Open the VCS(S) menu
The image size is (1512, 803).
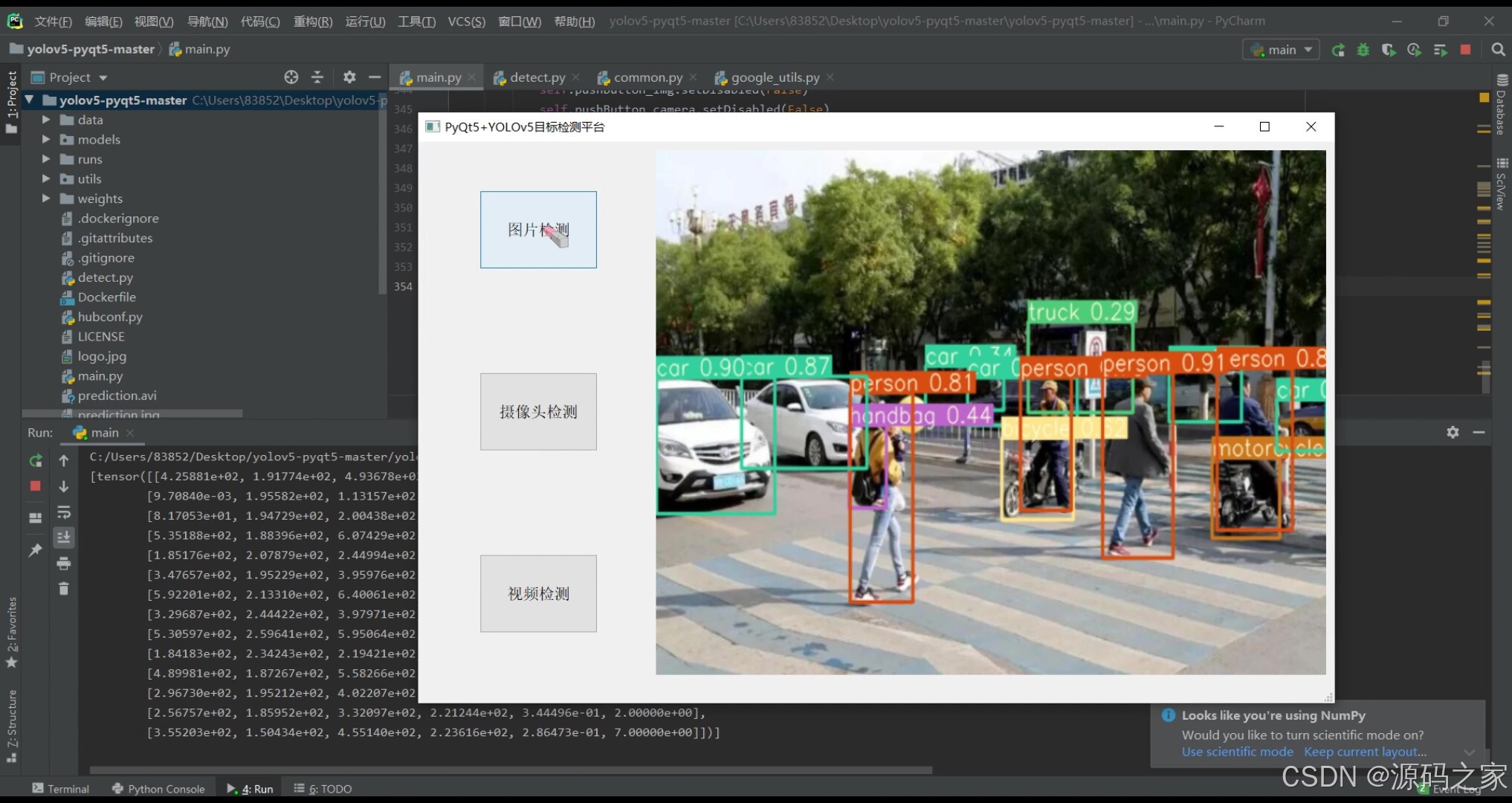point(466,22)
